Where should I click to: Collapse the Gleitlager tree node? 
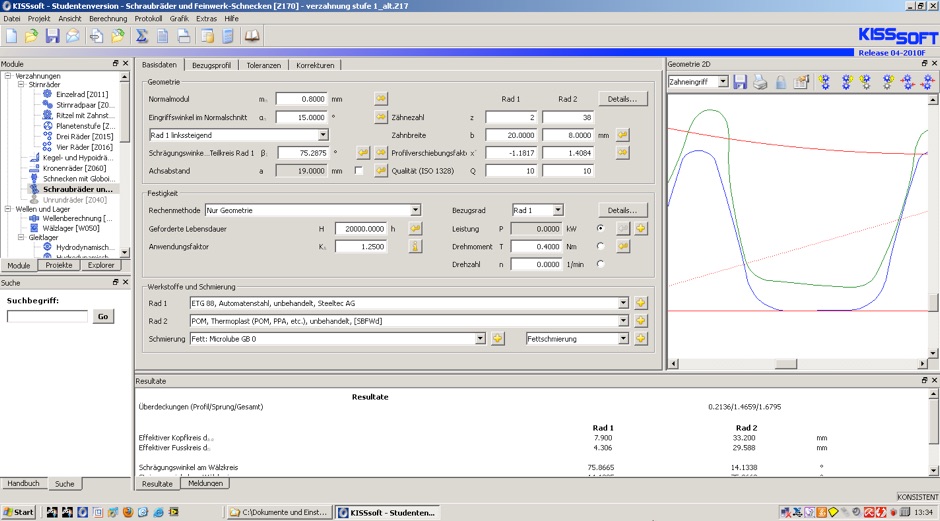[21, 237]
